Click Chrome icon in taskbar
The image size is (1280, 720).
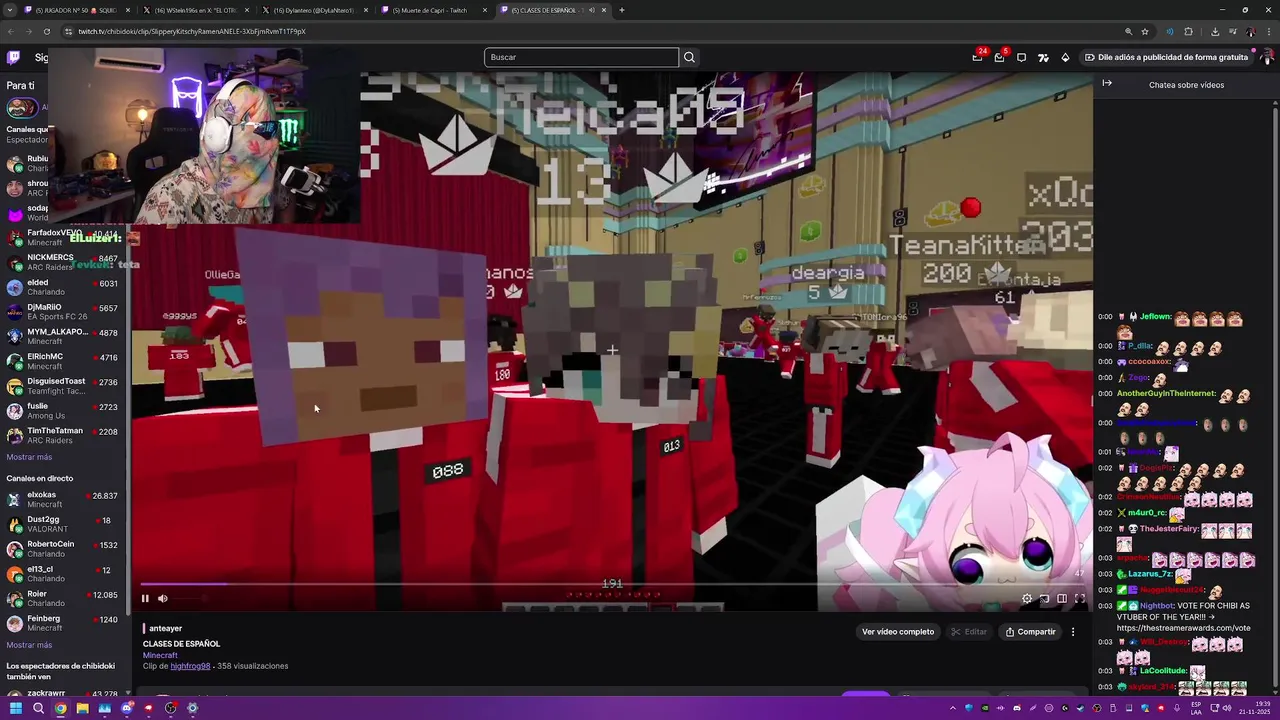[x=60, y=708]
